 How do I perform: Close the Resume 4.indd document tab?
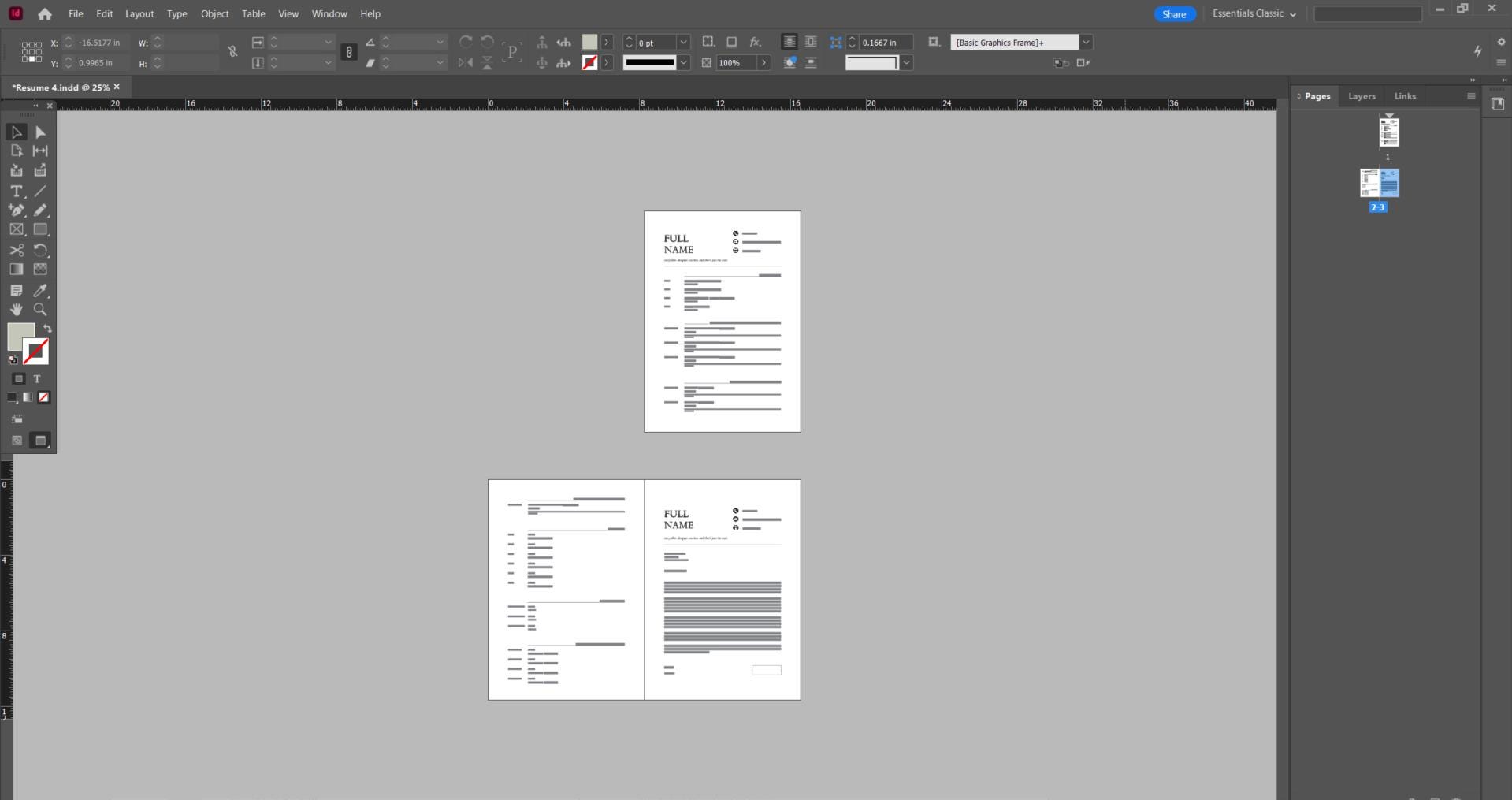pyautogui.click(x=117, y=87)
